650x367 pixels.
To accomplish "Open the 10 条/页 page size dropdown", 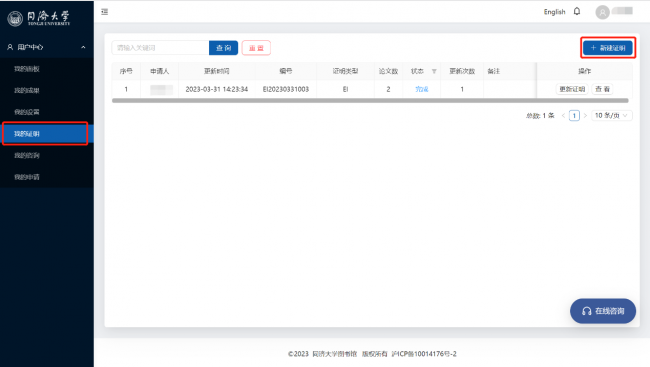I will [611, 115].
